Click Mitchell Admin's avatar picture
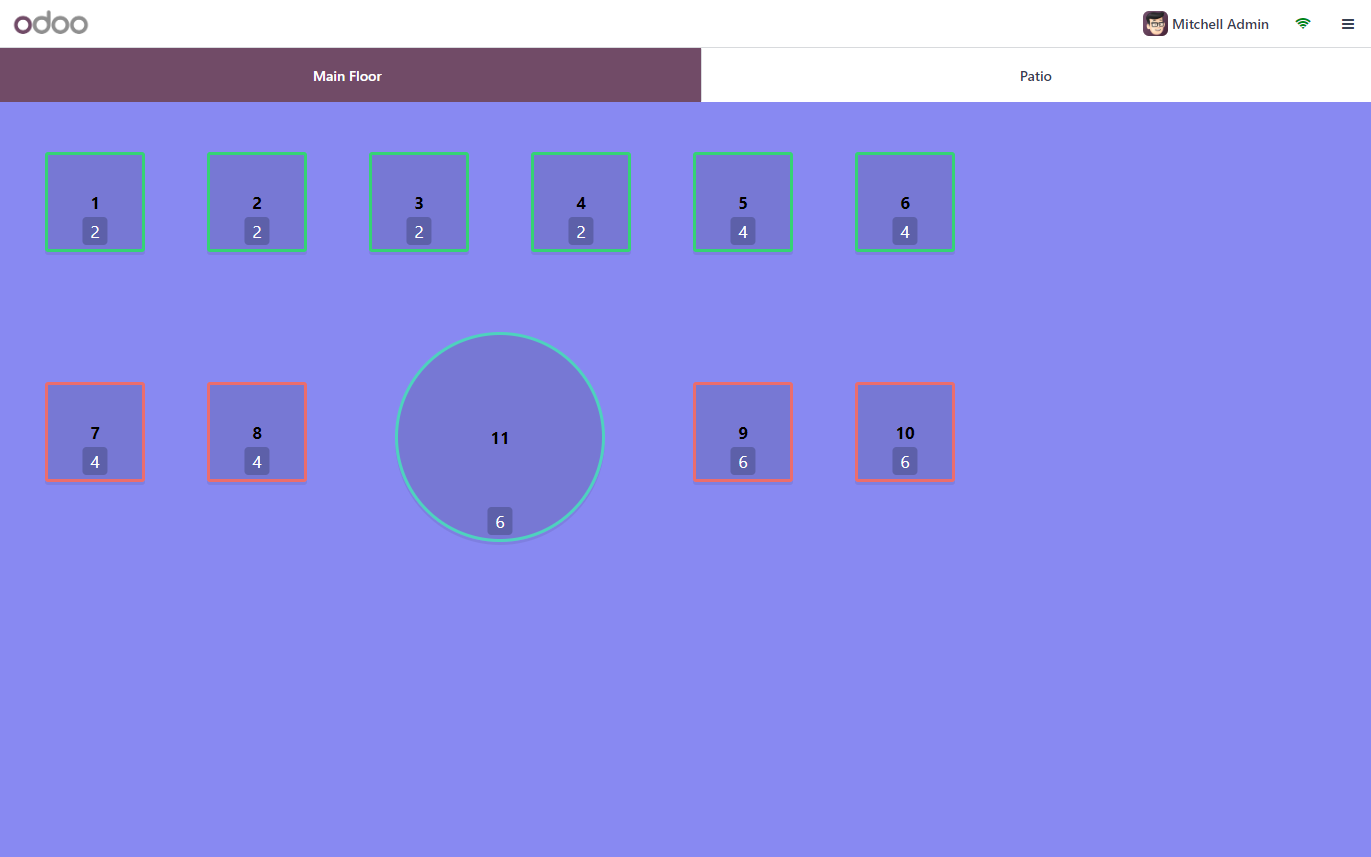Image resolution: width=1371 pixels, height=857 pixels. tap(1155, 24)
